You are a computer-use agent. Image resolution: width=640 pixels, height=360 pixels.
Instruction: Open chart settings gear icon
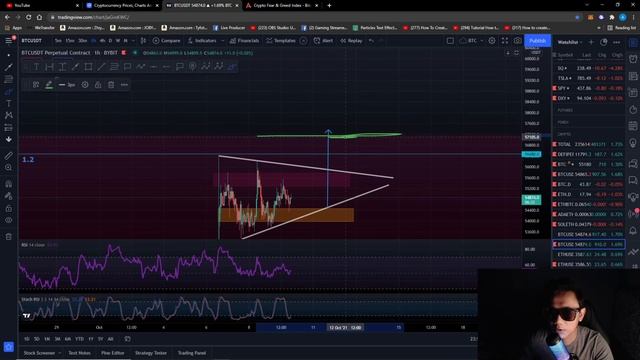point(492,41)
